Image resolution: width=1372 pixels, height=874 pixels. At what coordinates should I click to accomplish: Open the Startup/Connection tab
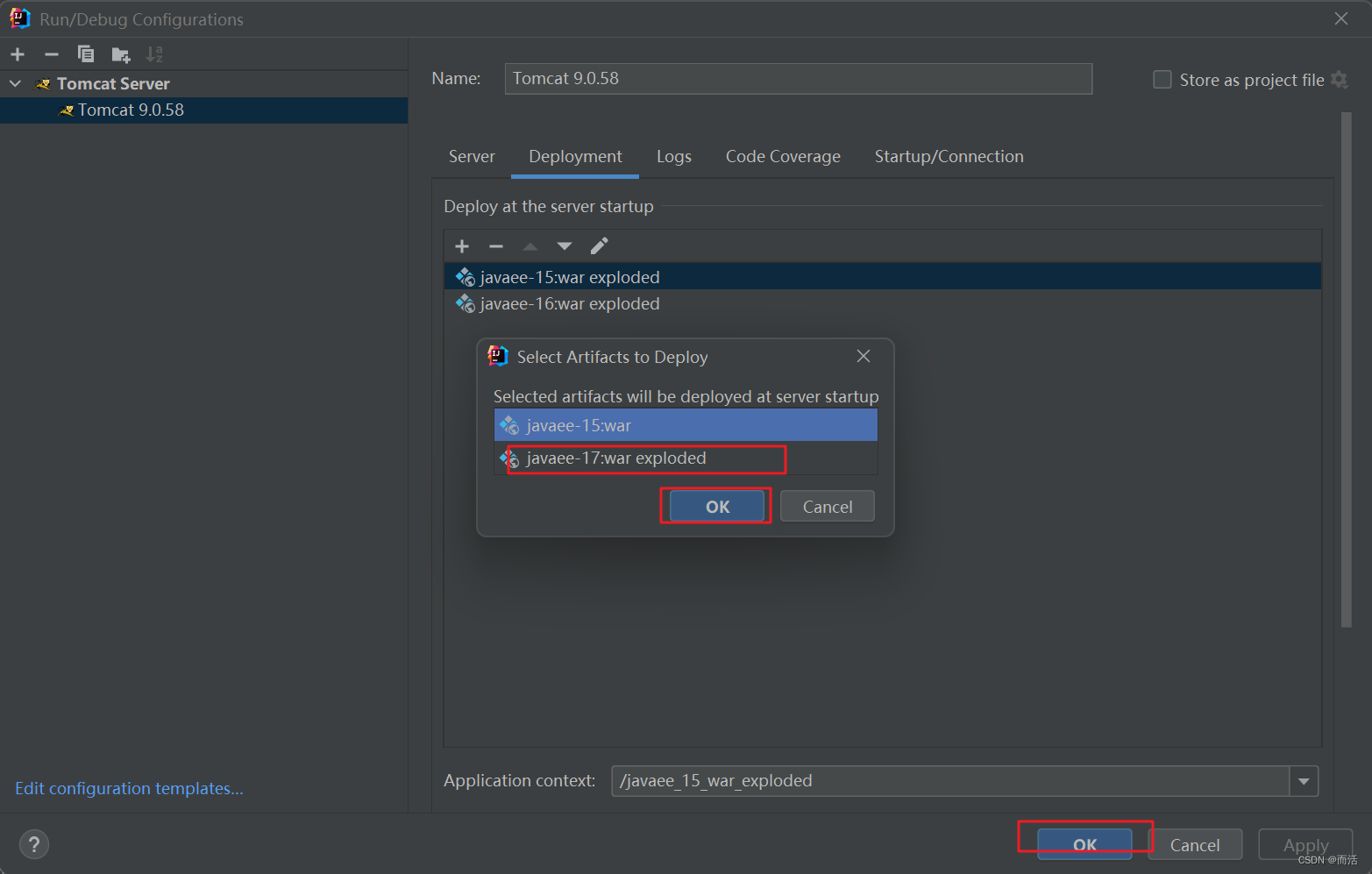click(949, 156)
